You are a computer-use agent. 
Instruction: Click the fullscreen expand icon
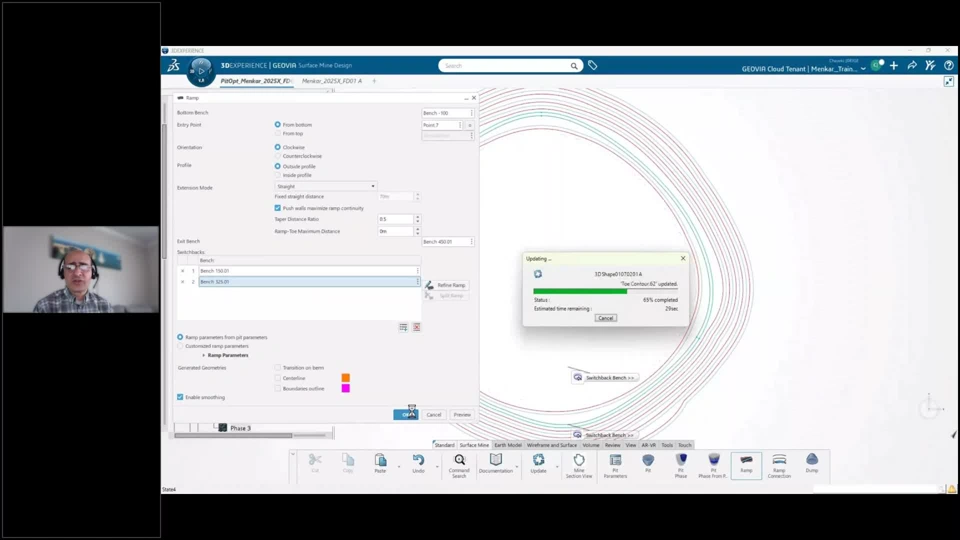pos(948,81)
